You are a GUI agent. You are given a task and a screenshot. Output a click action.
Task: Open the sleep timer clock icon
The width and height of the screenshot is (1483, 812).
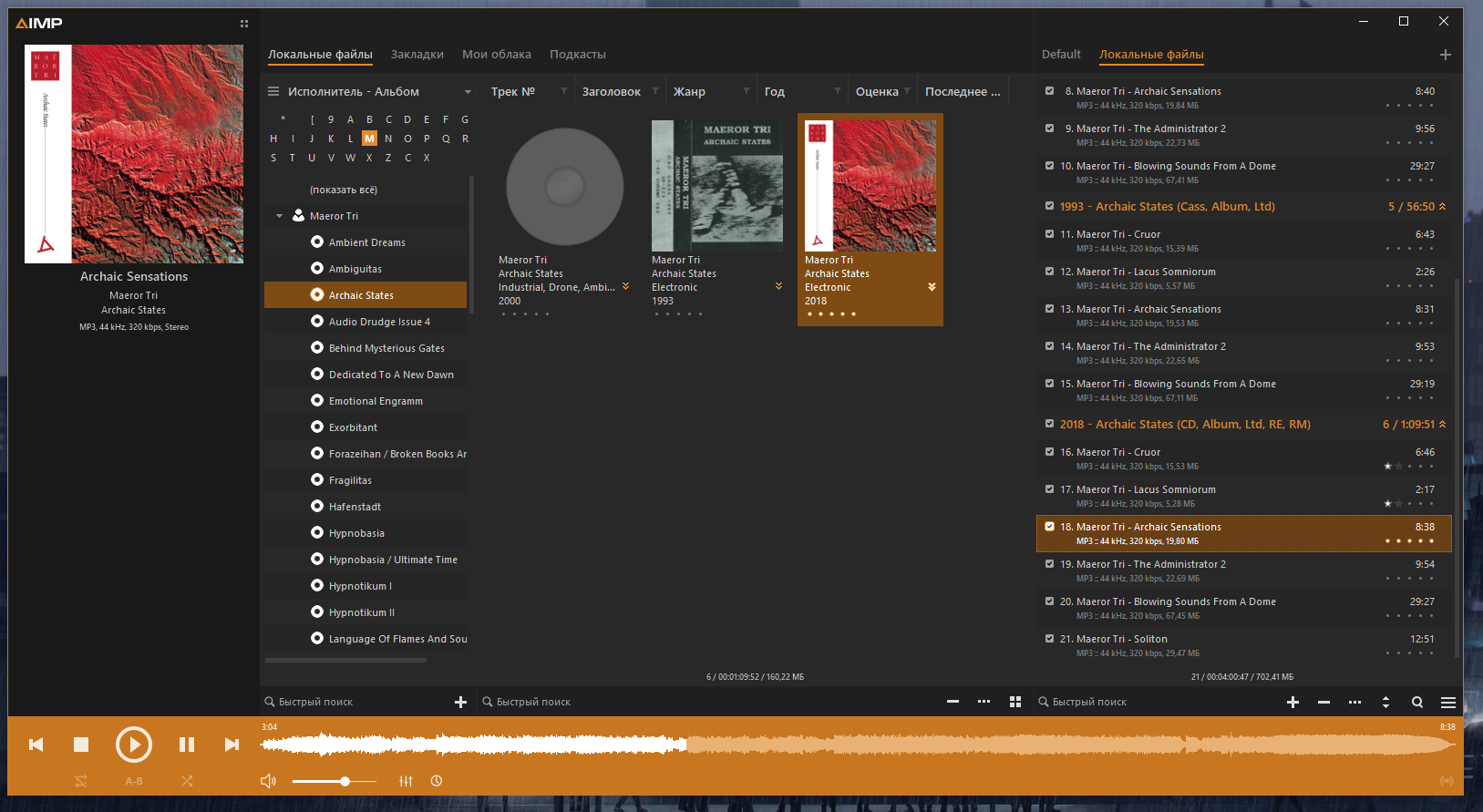[x=437, y=781]
